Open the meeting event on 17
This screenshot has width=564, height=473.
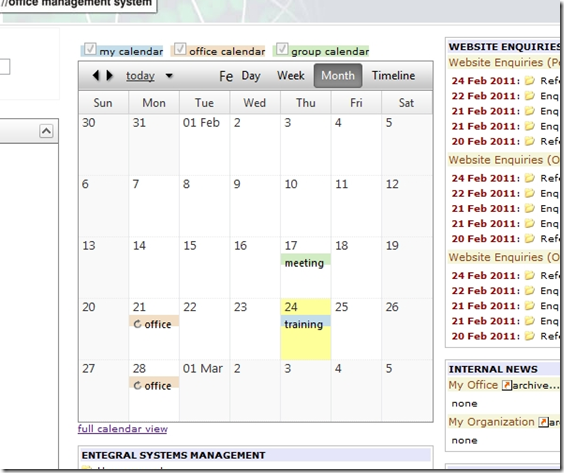pos(305,263)
